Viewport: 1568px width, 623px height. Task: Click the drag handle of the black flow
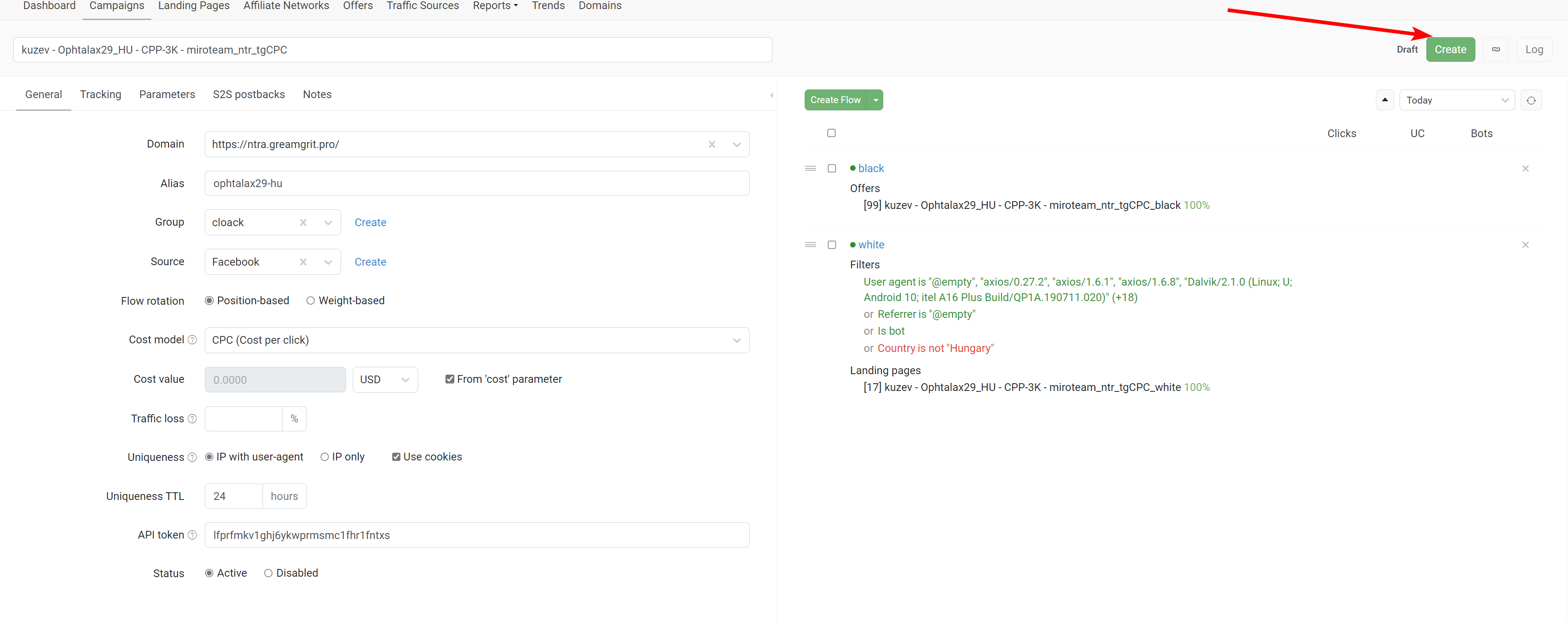[x=810, y=168]
